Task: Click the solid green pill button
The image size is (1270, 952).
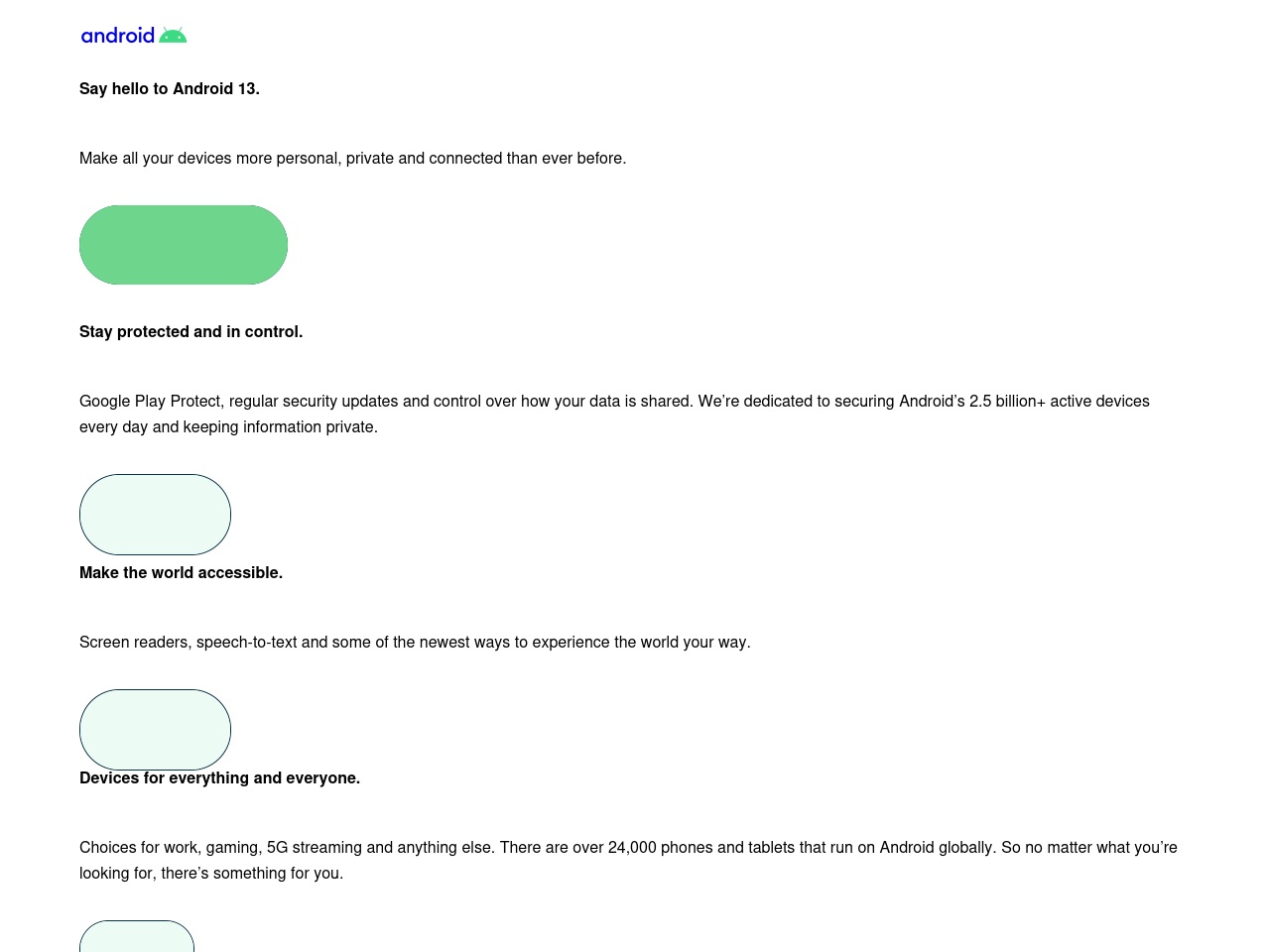Action: click(184, 245)
